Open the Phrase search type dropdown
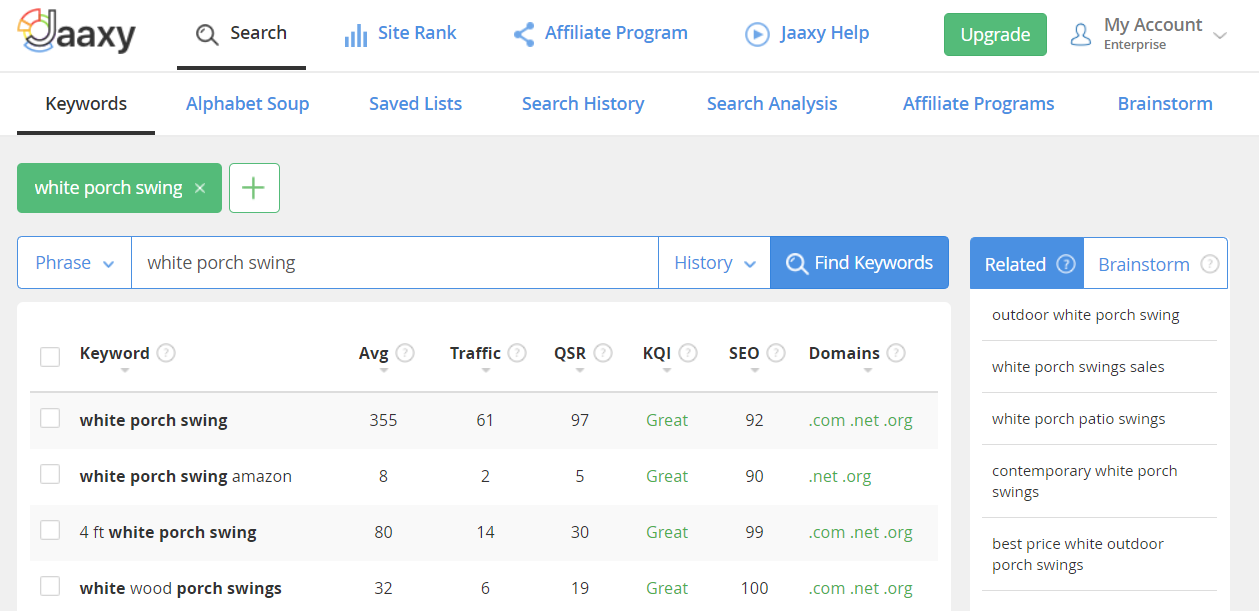 [x=74, y=263]
